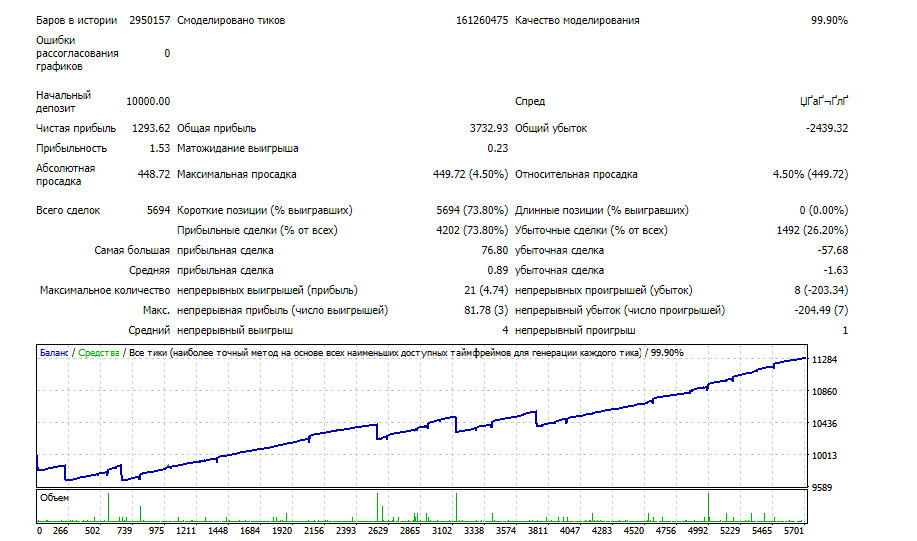
Task: Click the непрерывных выигрышей (прибыль) label
Action: (267, 291)
